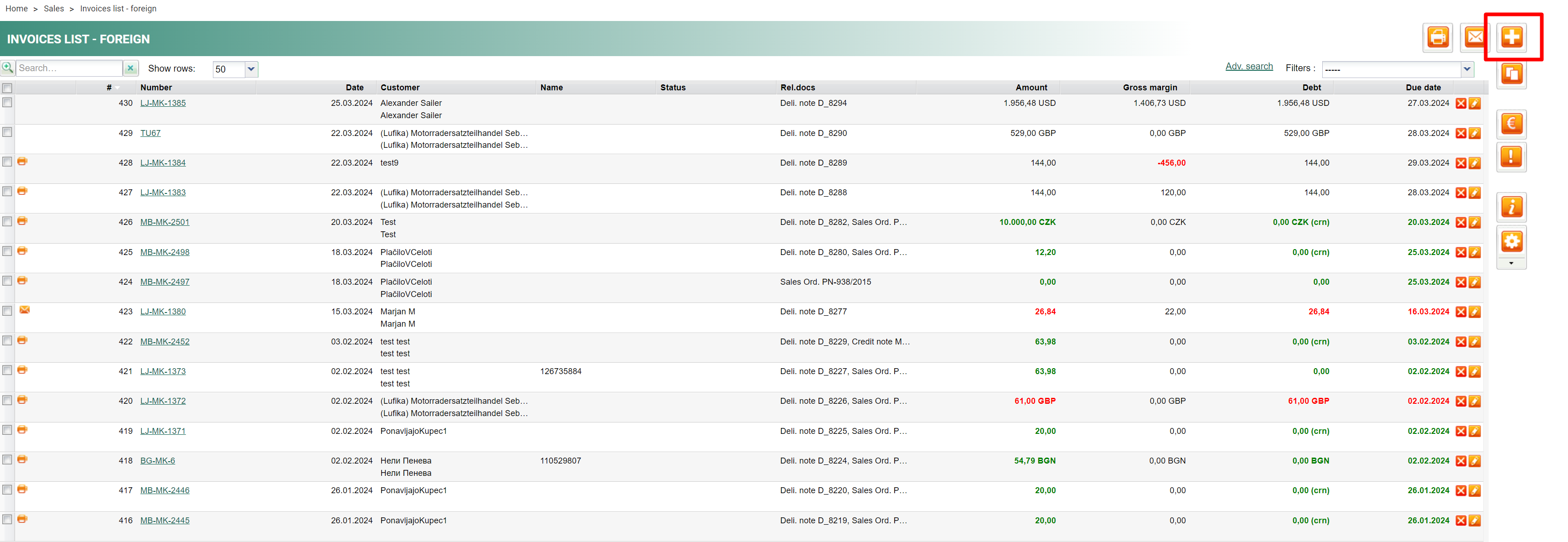Click the exclamation mark sidebar icon
This screenshot has width=1568, height=542.
[1511, 157]
